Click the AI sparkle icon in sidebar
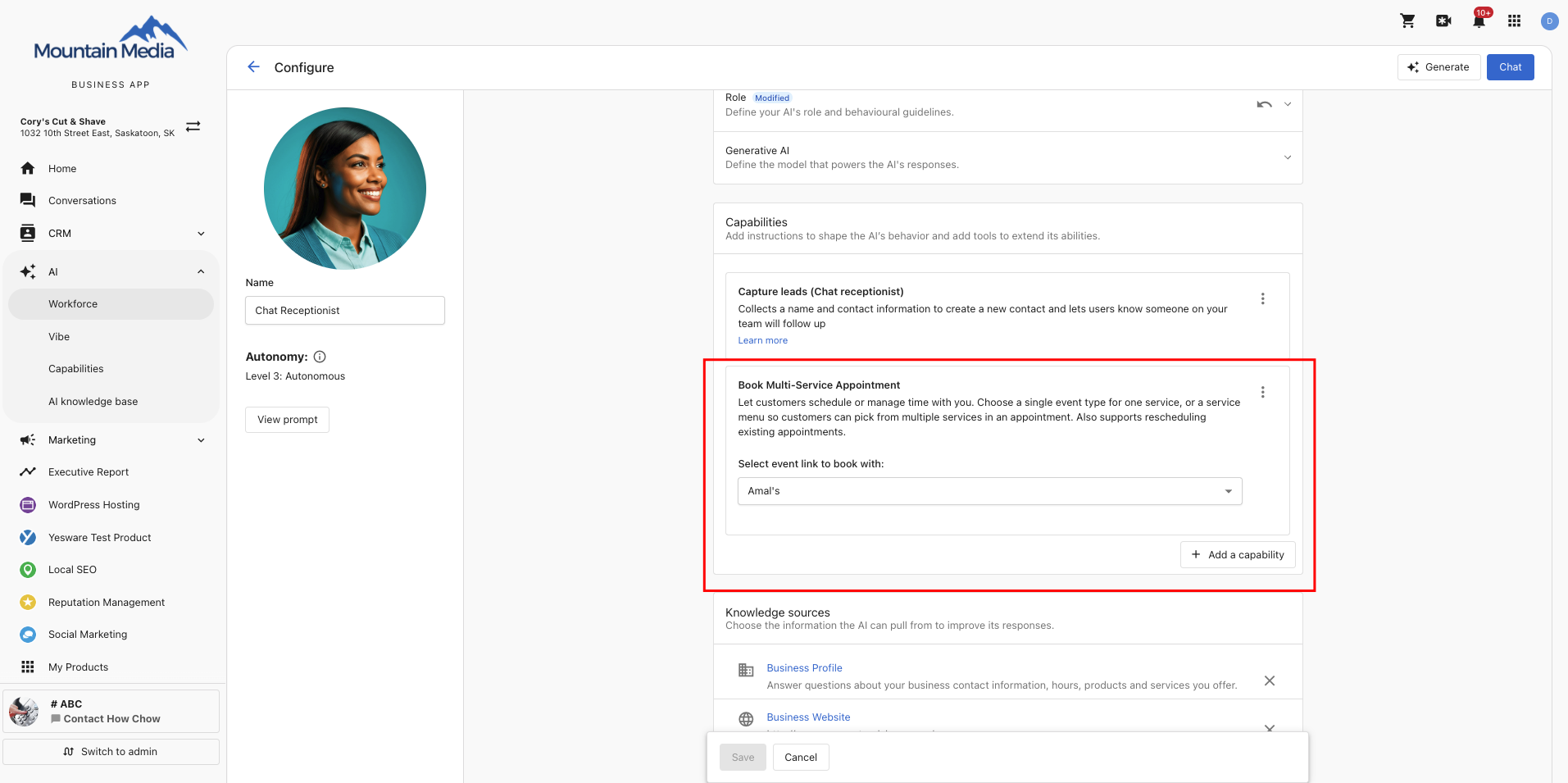1568x783 pixels. click(x=28, y=271)
